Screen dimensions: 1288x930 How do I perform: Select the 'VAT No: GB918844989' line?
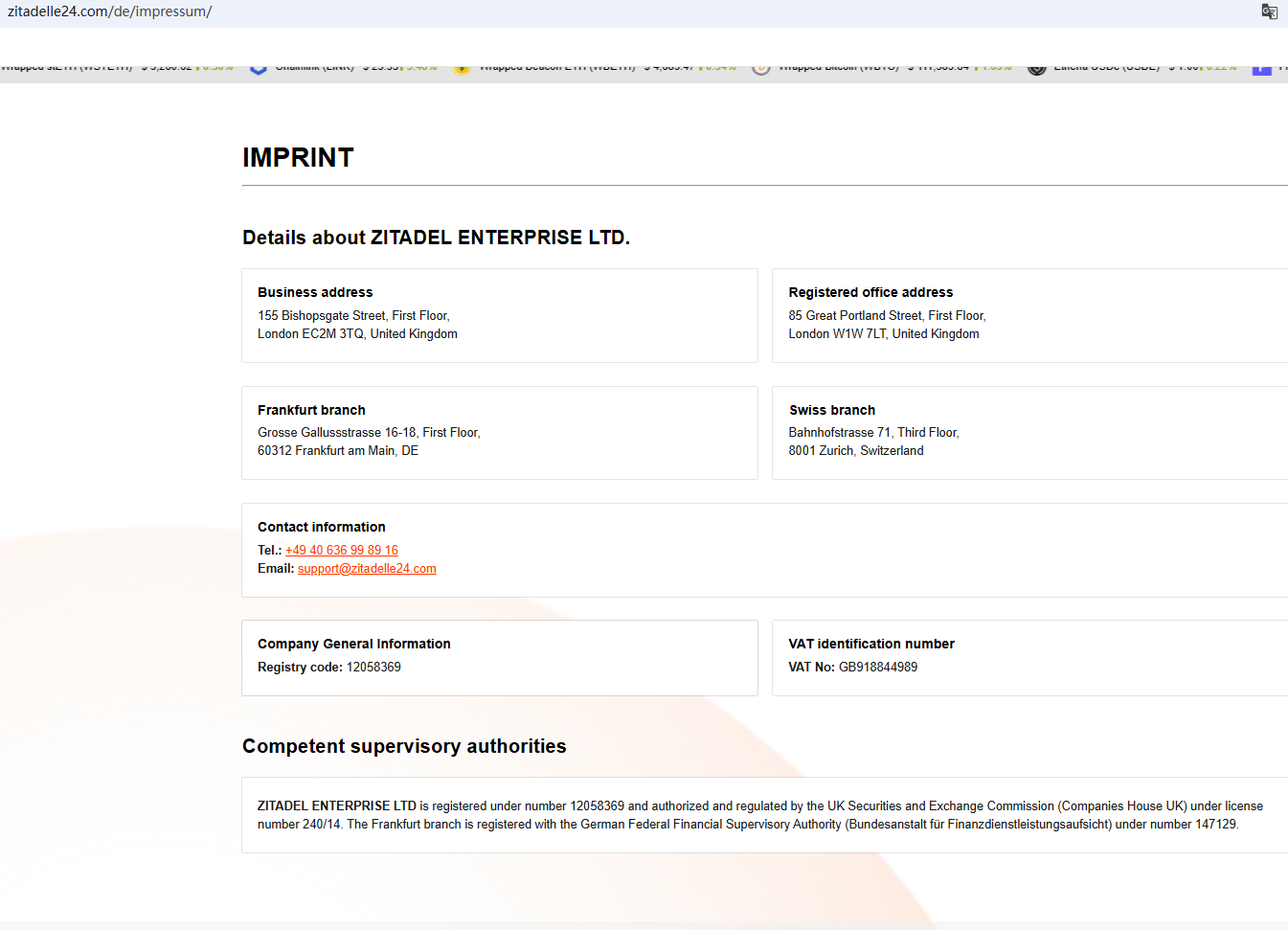pos(853,667)
